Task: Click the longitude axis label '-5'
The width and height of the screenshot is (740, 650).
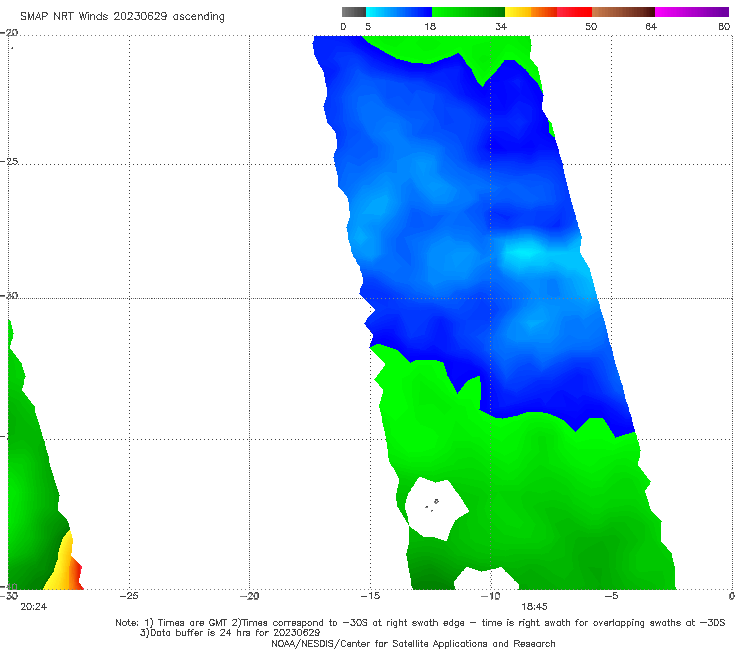Action: click(611, 596)
